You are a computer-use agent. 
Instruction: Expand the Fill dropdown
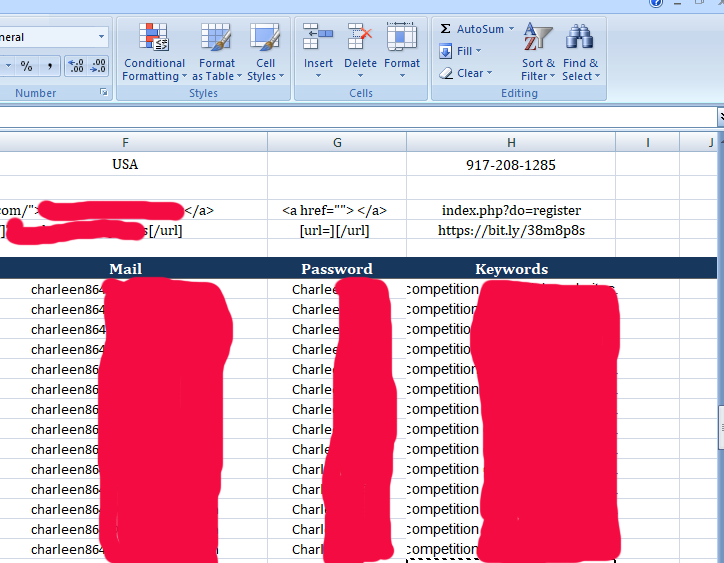[478, 51]
